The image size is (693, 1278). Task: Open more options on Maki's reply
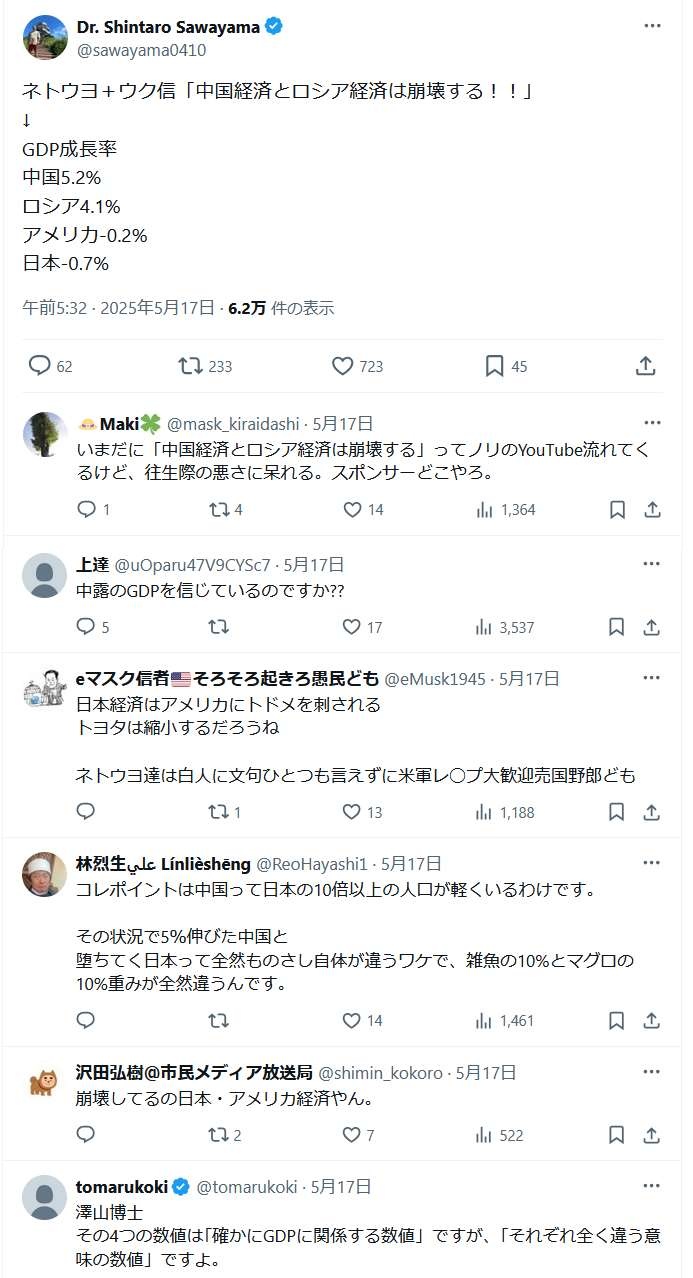click(652, 423)
